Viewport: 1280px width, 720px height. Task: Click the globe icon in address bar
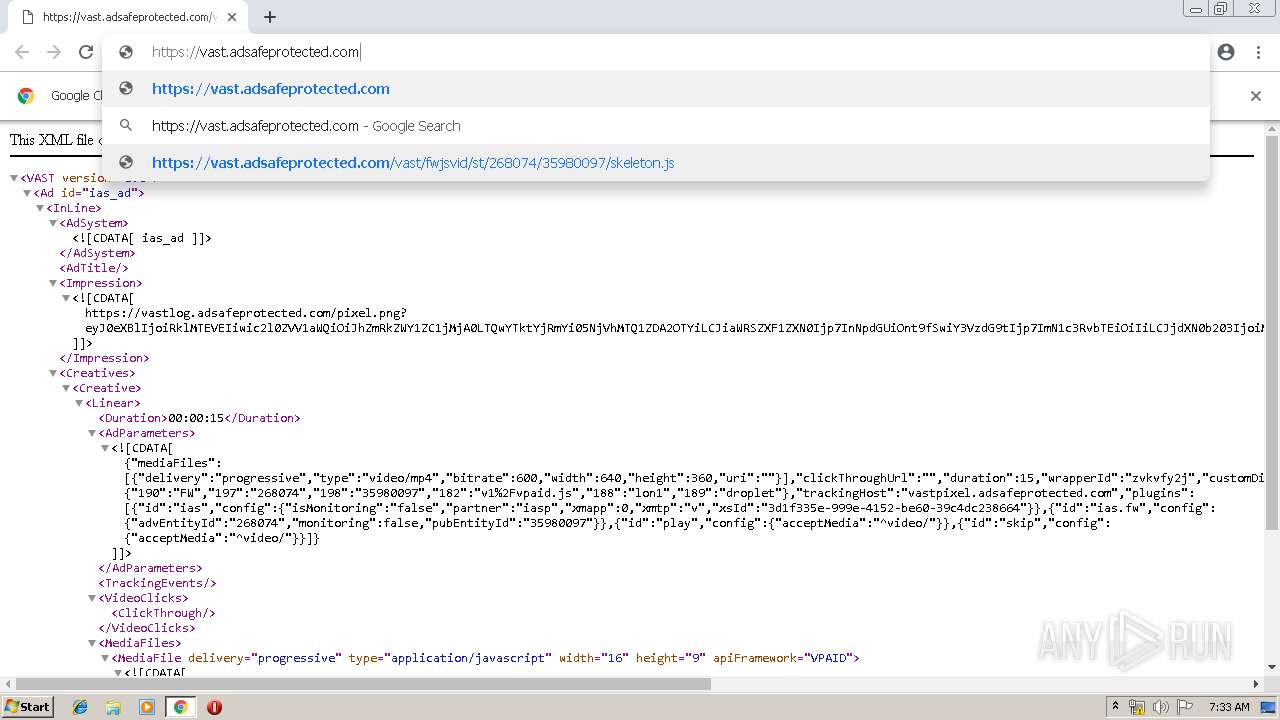pos(126,52)
